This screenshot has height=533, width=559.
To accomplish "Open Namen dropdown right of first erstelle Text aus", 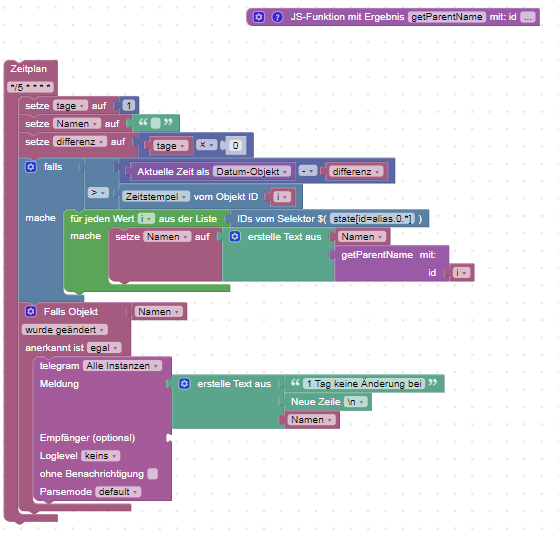I will pos(362,237).
